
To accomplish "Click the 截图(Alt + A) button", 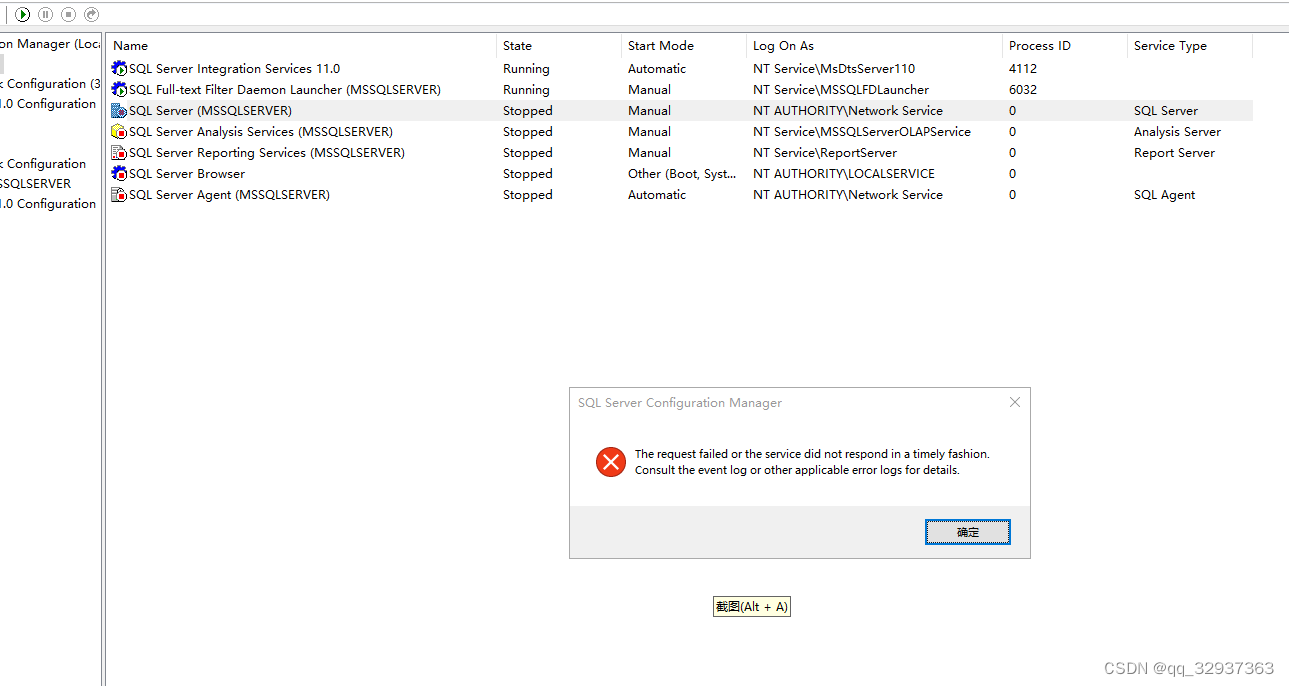I will [x=751, y=606].
